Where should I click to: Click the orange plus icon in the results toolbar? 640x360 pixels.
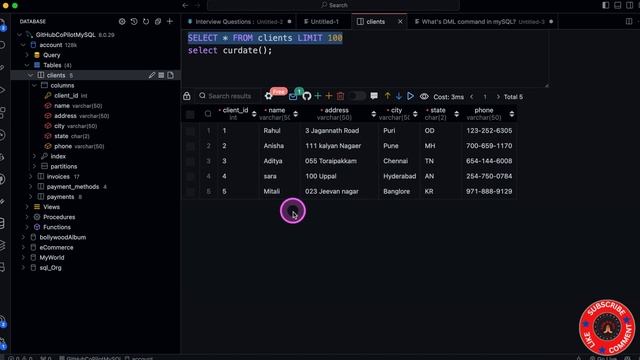point(329,96)
